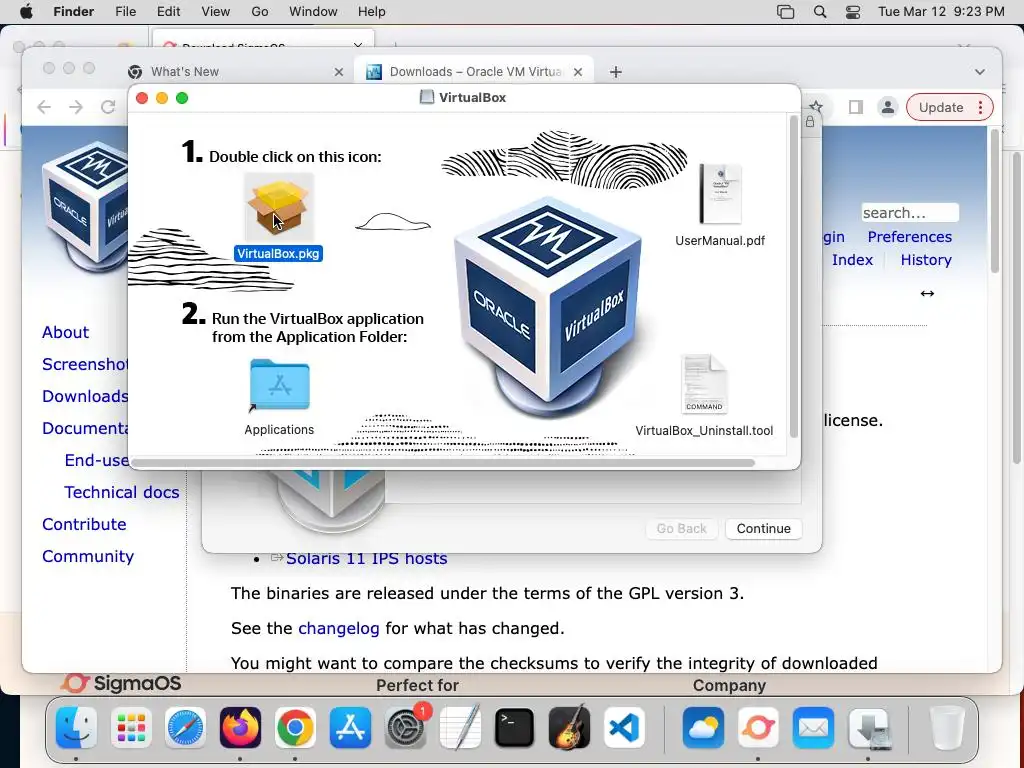Open the Chrome profile avatar

click(888, 107)
